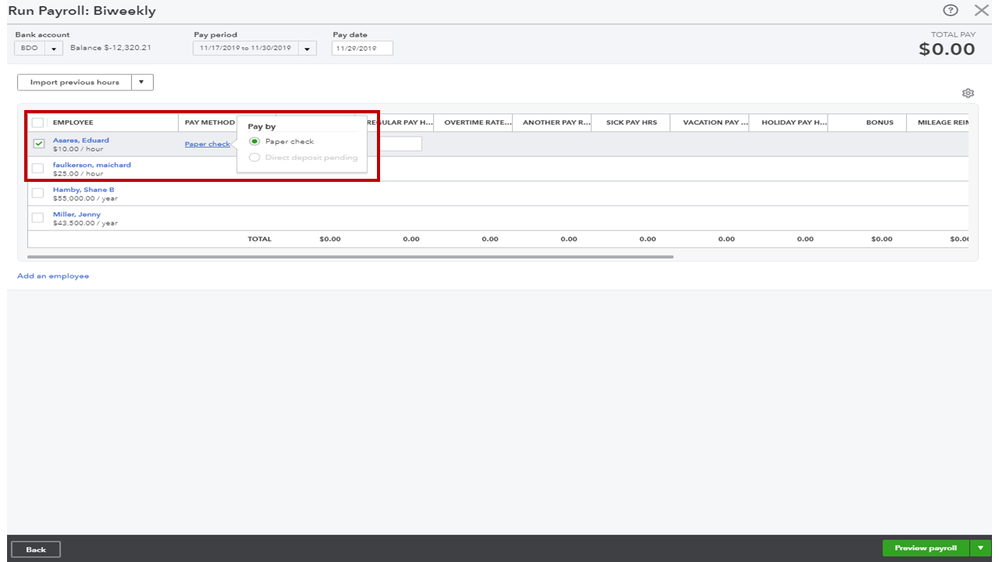
Task: Open the pay period dropdown arrow
Action: (x=307, y=48)
